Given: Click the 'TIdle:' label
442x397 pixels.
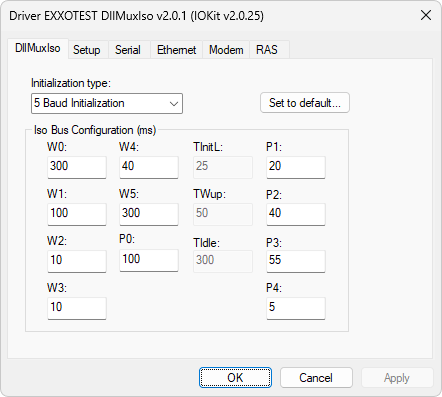Looking at the screenshot, I should [x=206, y=243].
